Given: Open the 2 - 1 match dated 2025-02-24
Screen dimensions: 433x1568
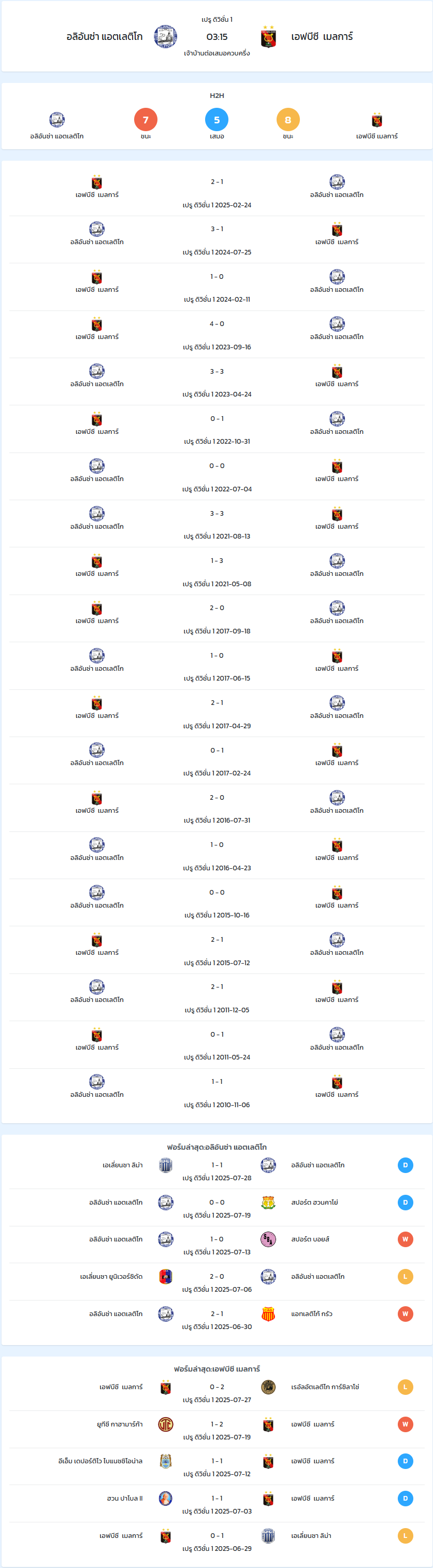Looking at the screenshot, I should (x=216, y=192).
